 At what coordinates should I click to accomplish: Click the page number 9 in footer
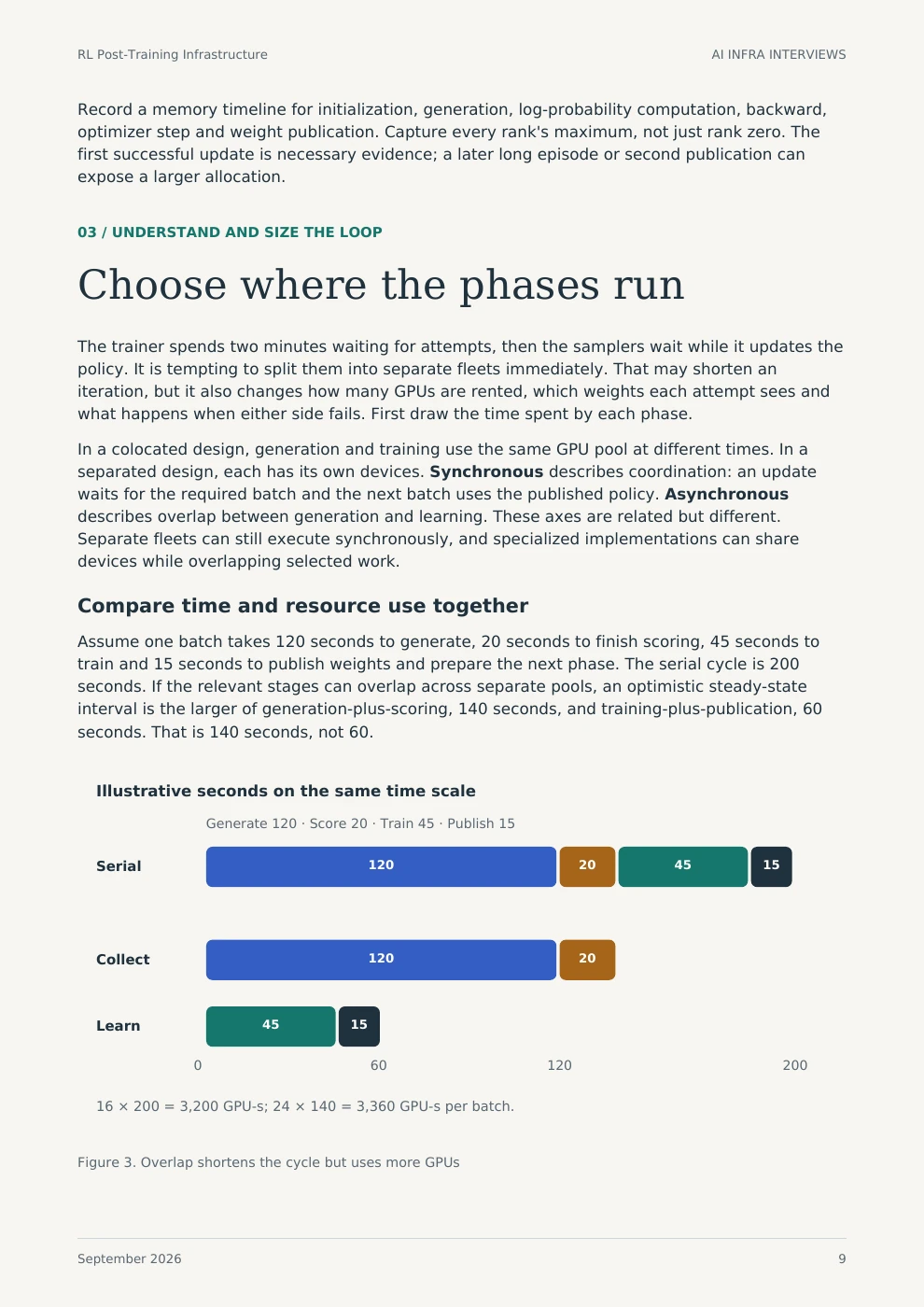[842, 1258]
